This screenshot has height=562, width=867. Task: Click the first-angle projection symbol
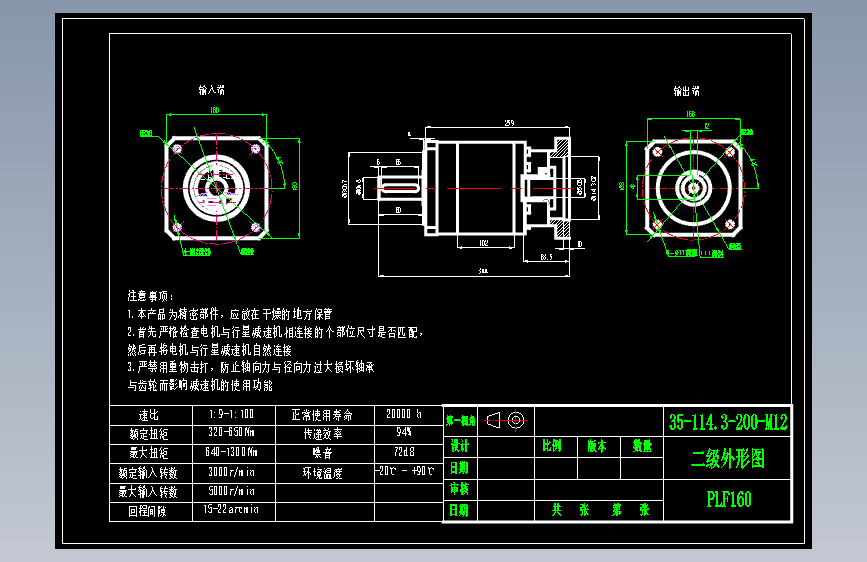[506, 420]
